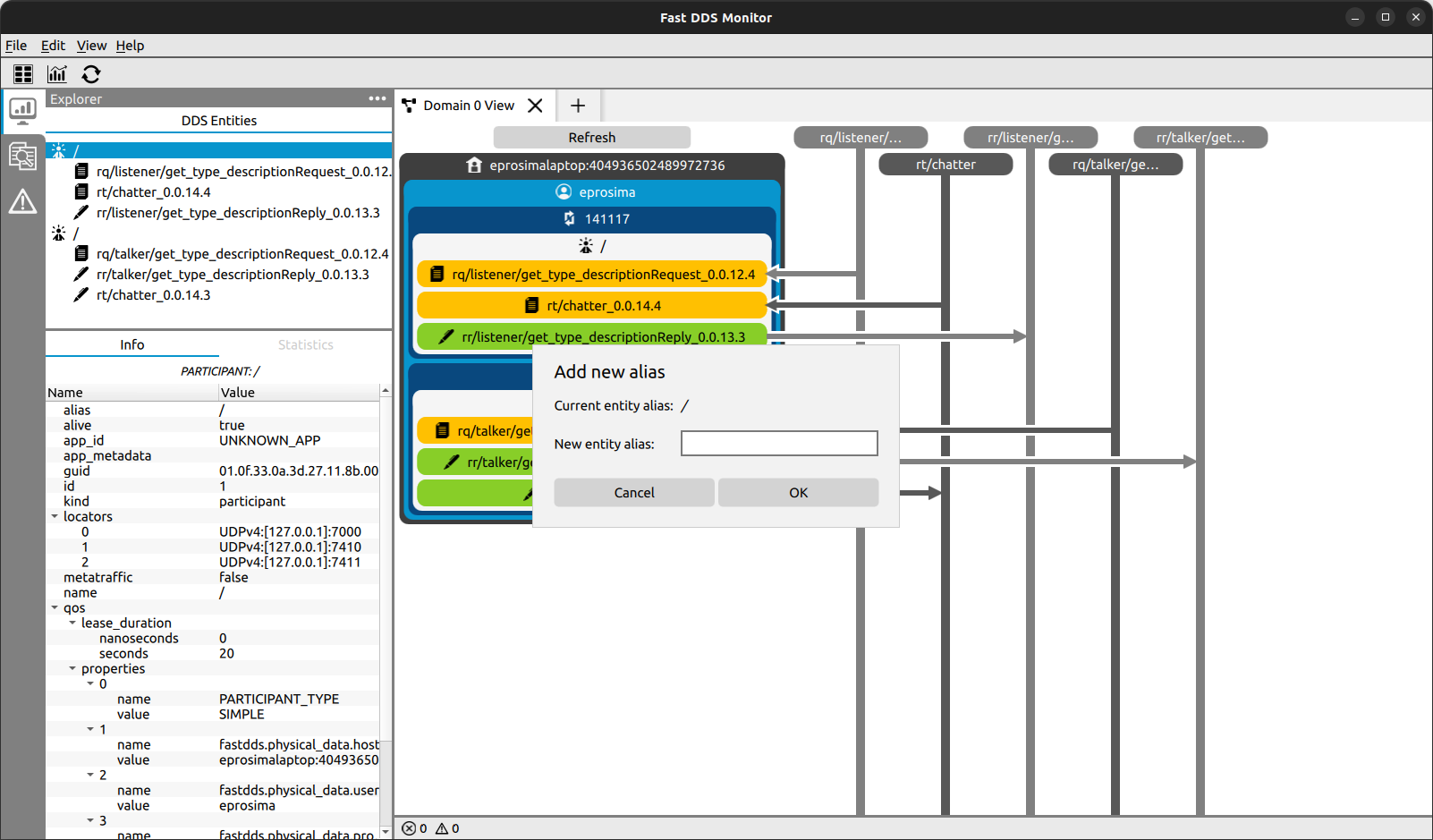Click the refresh arrows toolbar icon
1433x840 pixels.
coord(91,74)
